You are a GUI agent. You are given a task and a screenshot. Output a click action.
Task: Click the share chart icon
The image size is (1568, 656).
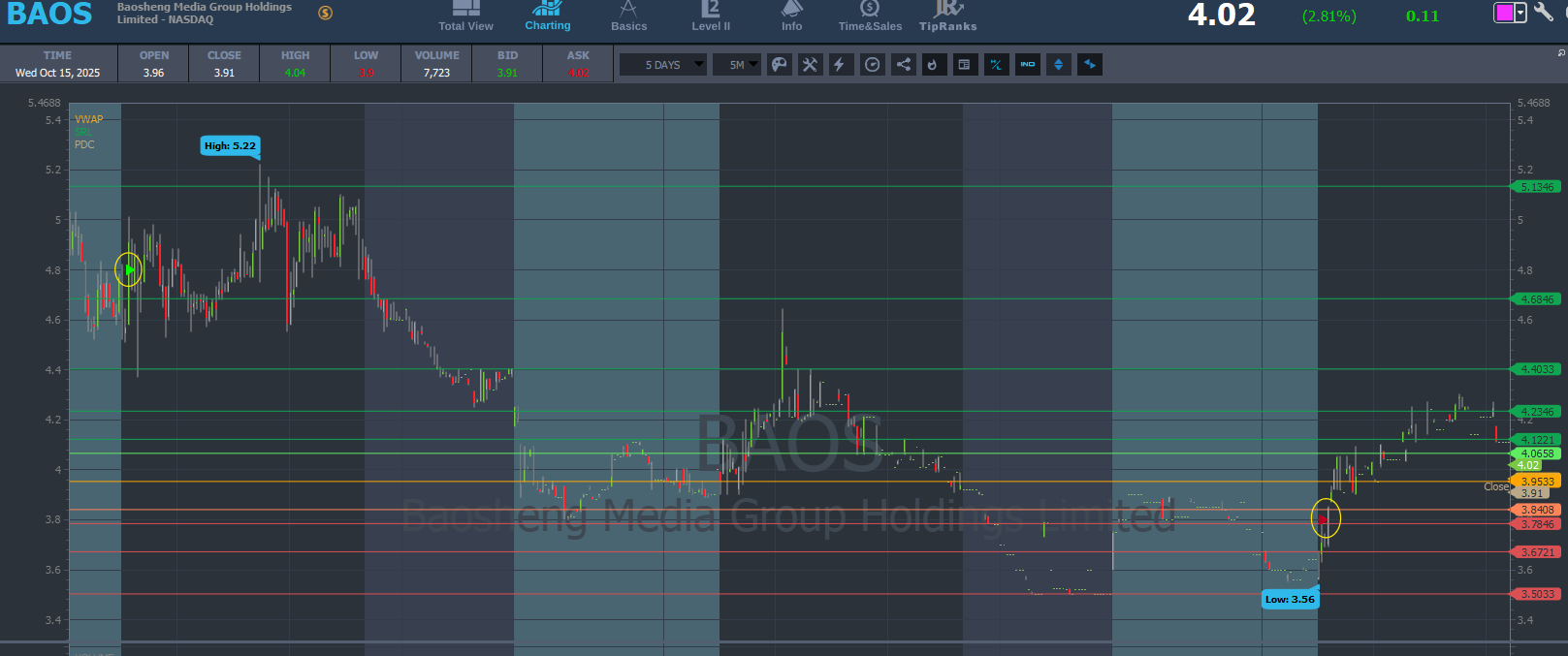(903, 65)
